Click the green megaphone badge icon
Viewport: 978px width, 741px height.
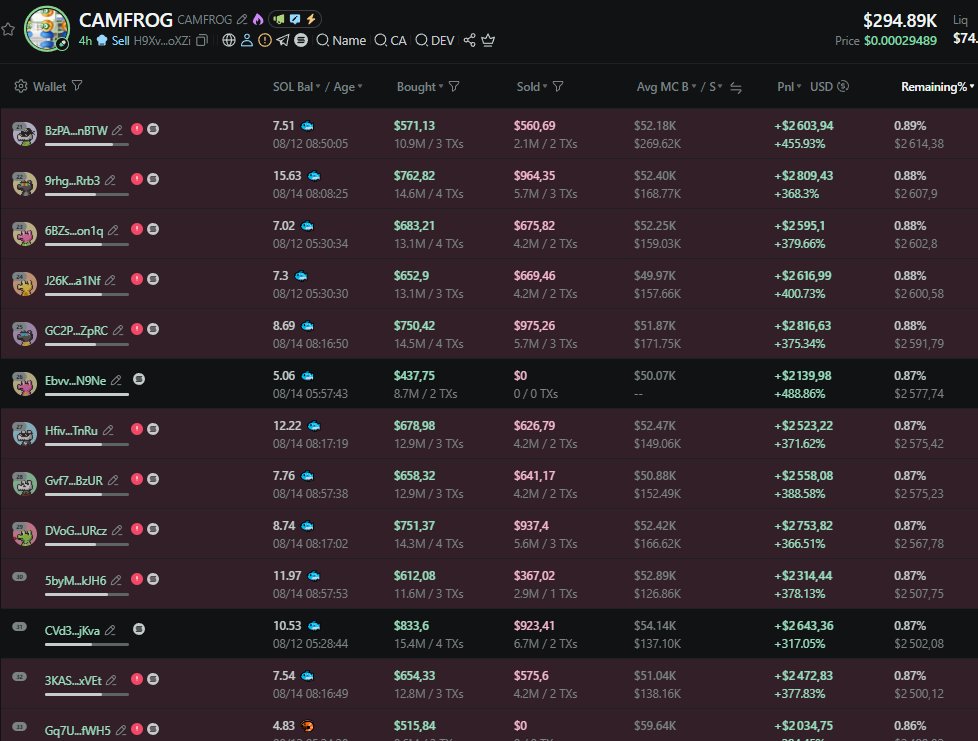[x=279, y=19]
